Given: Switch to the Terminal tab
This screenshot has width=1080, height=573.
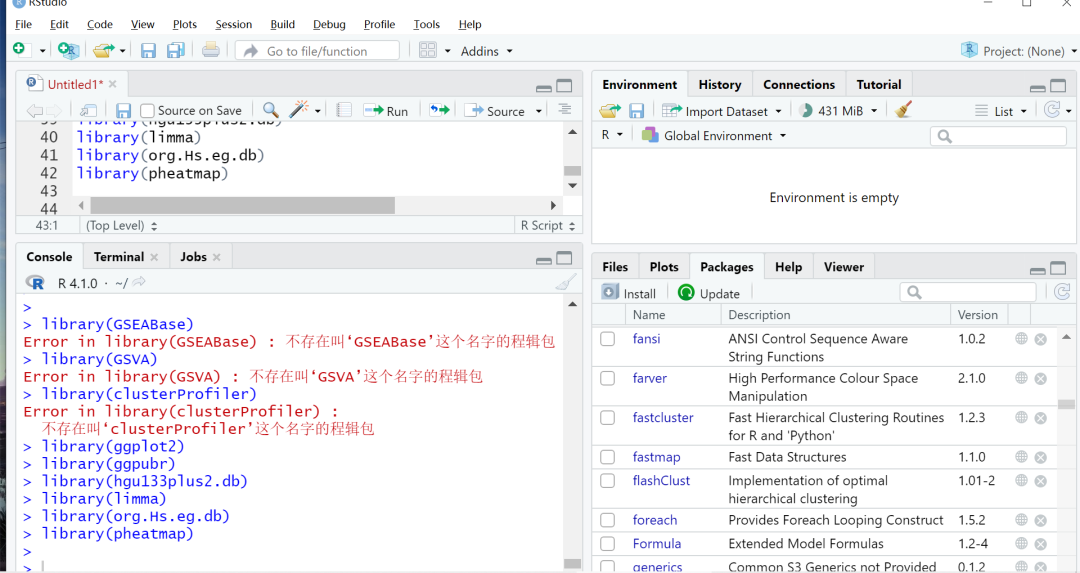Looking at the screenshot, I should [x=118, y=256].
